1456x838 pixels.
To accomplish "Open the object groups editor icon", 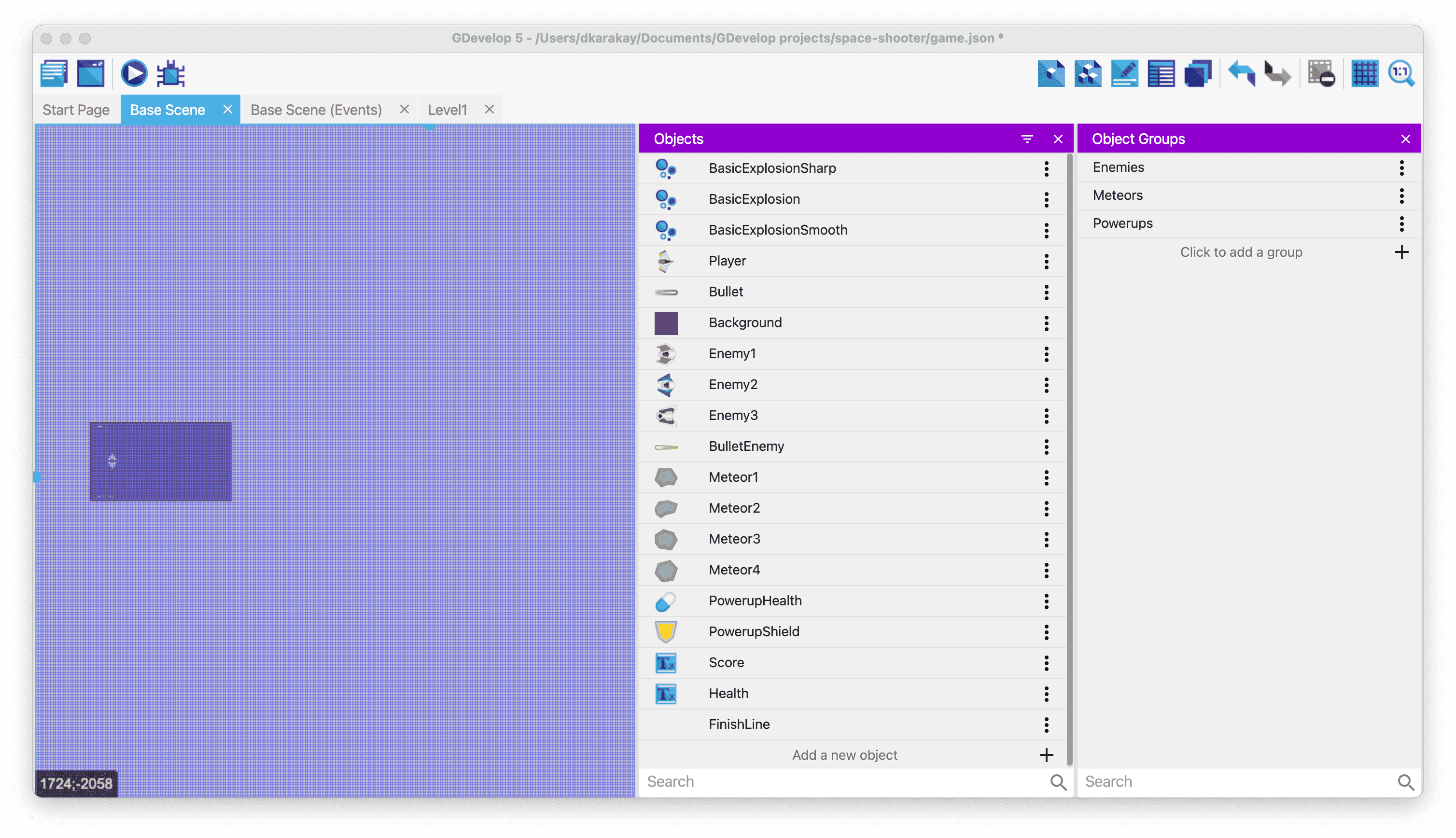I will pos(1088,74).
